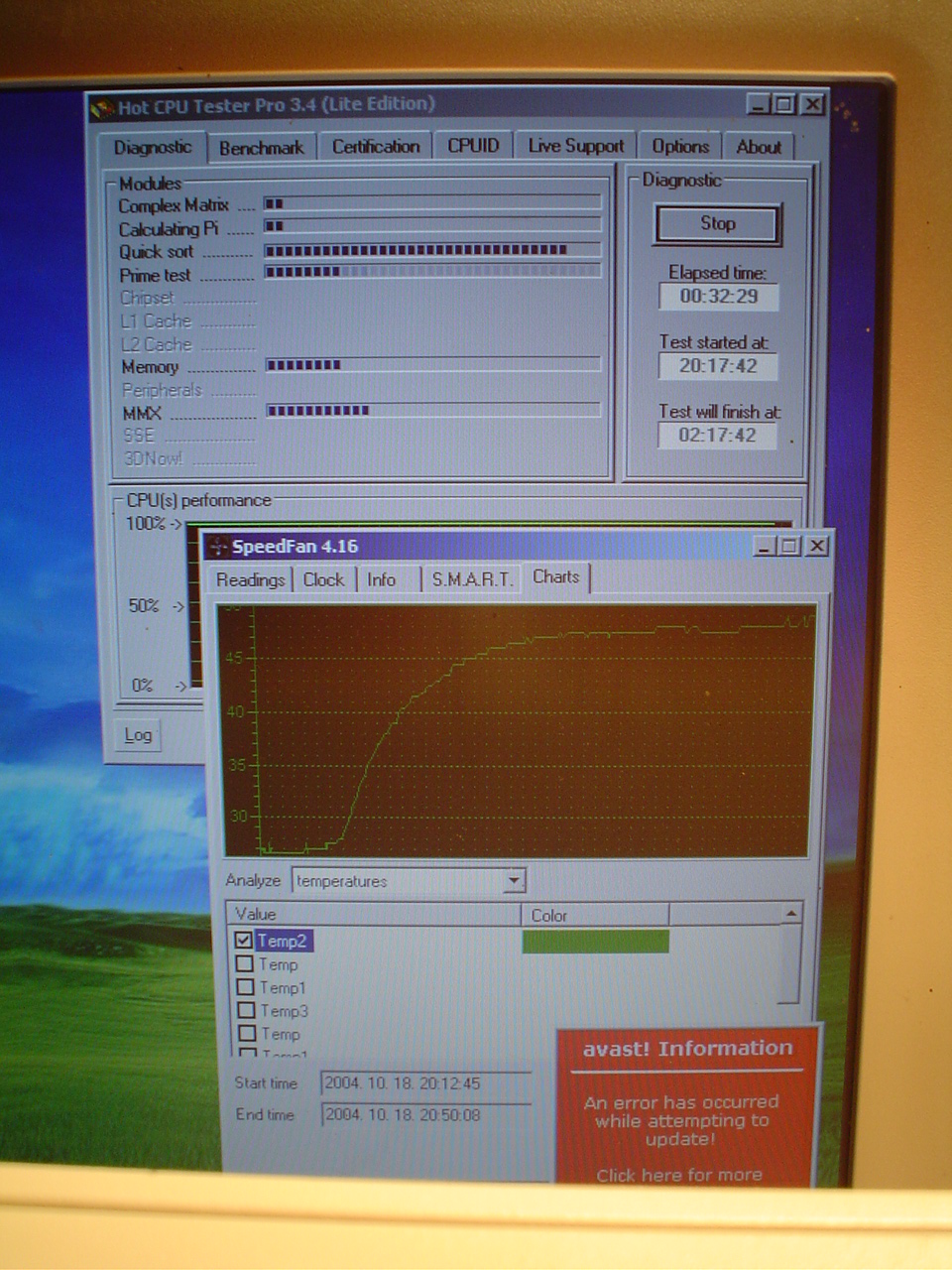
Task: Click the Quick sort progress bar
Action: point(431,250)
